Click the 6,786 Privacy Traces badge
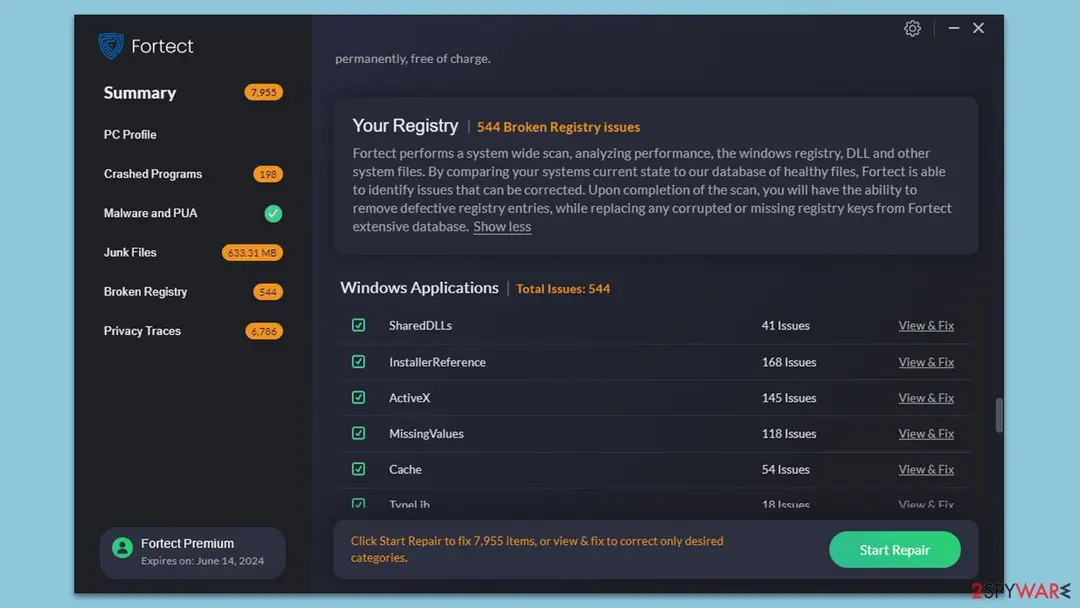 pyautogui.click(x=263, y=331)
